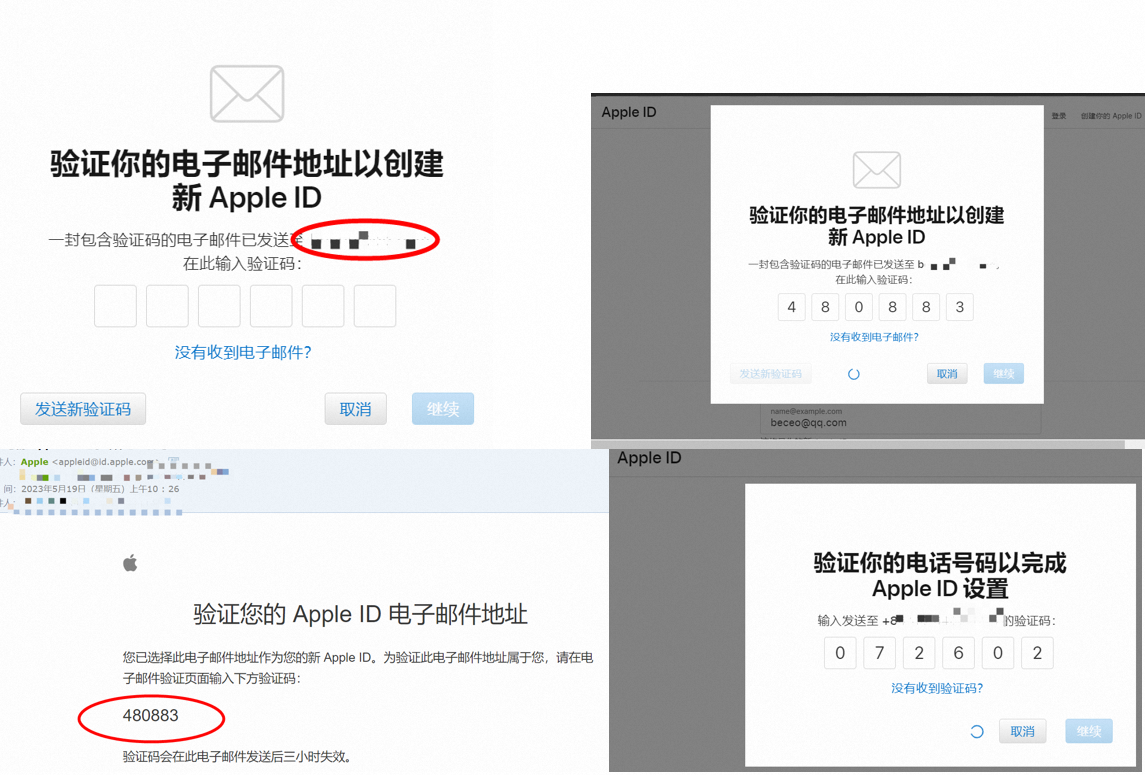This screenshot has width=1145, height=775.
Task: Focus the sixth empty verification code box
Action: pyautogui.click(x=375, y=306)
